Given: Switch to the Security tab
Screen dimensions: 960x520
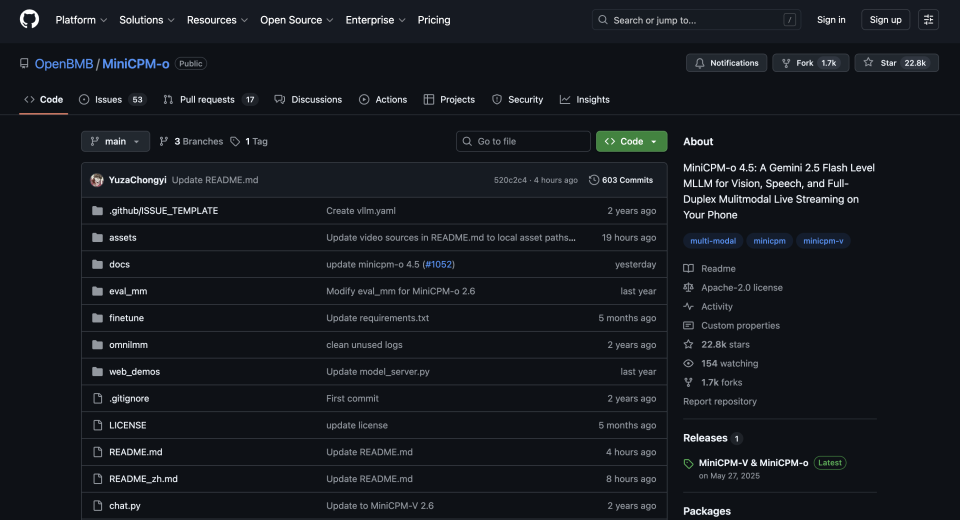Looking at the screenshot, I should pos(517,99).
